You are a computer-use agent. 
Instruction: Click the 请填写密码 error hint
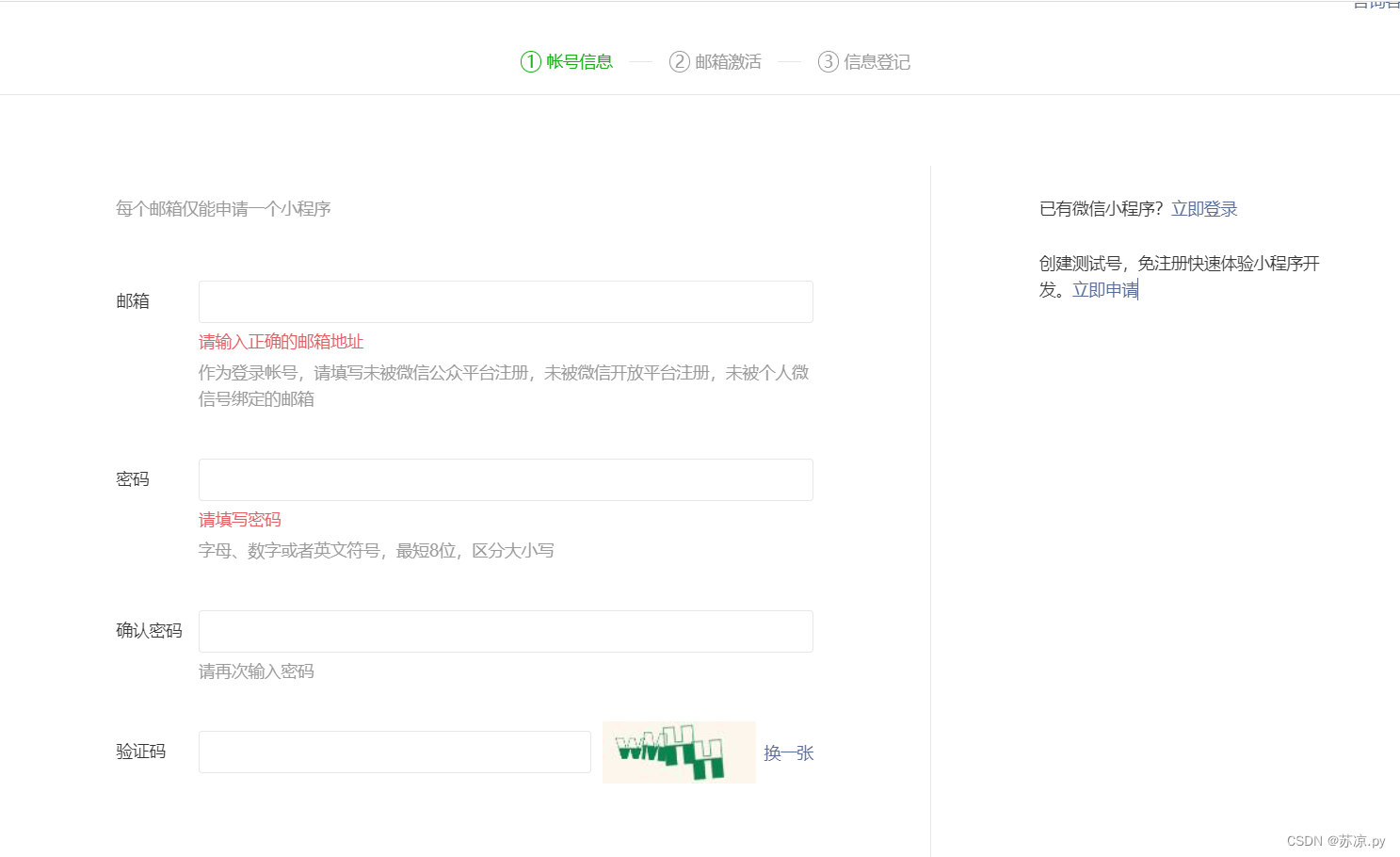tap(239, 519)
